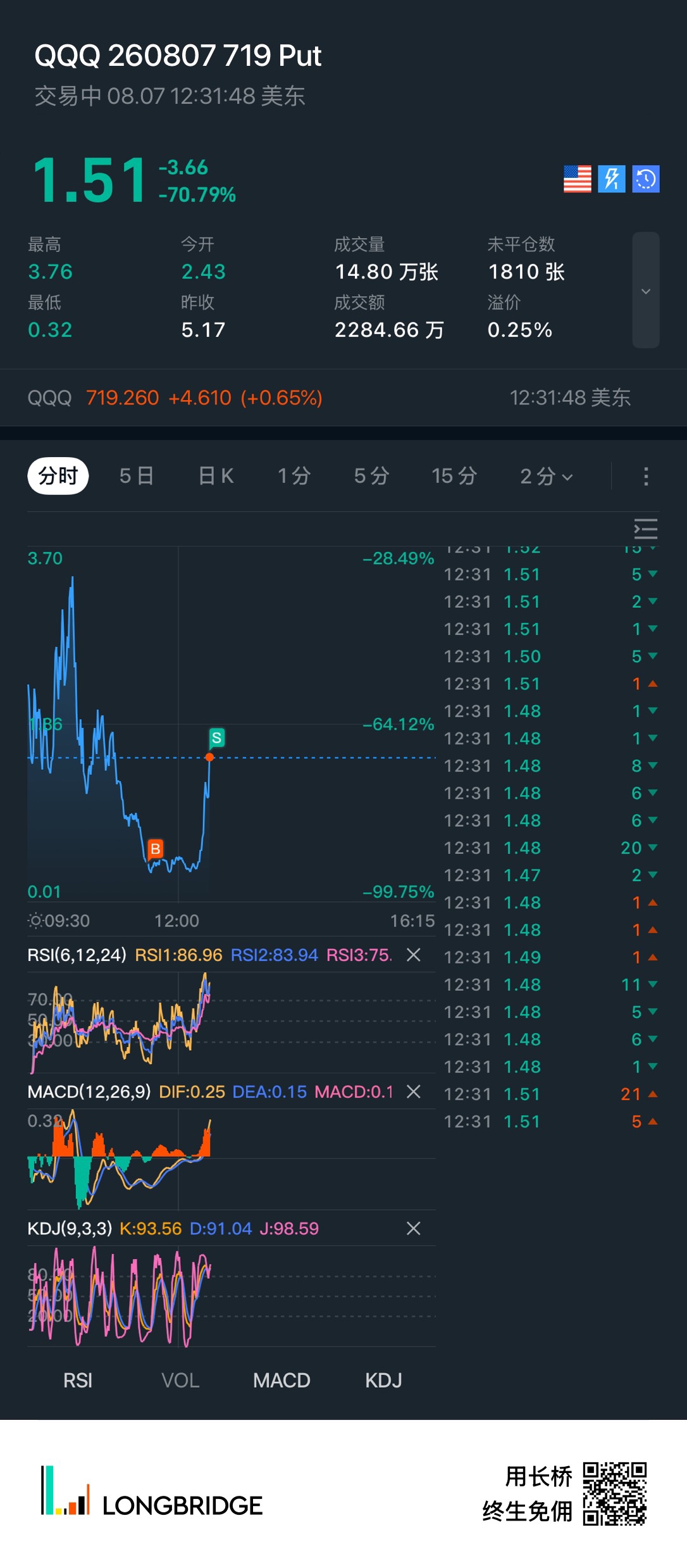Tap the US flag market icon
Image resolution: width=687 pixels, height=1568 pixels.
click(577, 179)
